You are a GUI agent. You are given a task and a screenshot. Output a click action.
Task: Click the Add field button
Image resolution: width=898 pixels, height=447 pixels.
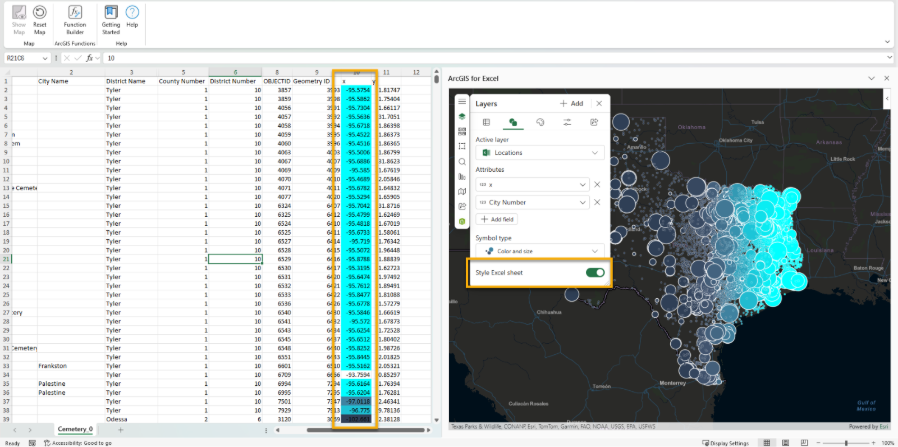point(497,219)
